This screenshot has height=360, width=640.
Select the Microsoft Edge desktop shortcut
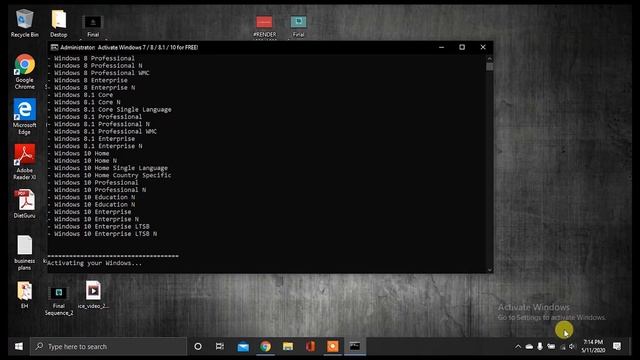(24, 117)
